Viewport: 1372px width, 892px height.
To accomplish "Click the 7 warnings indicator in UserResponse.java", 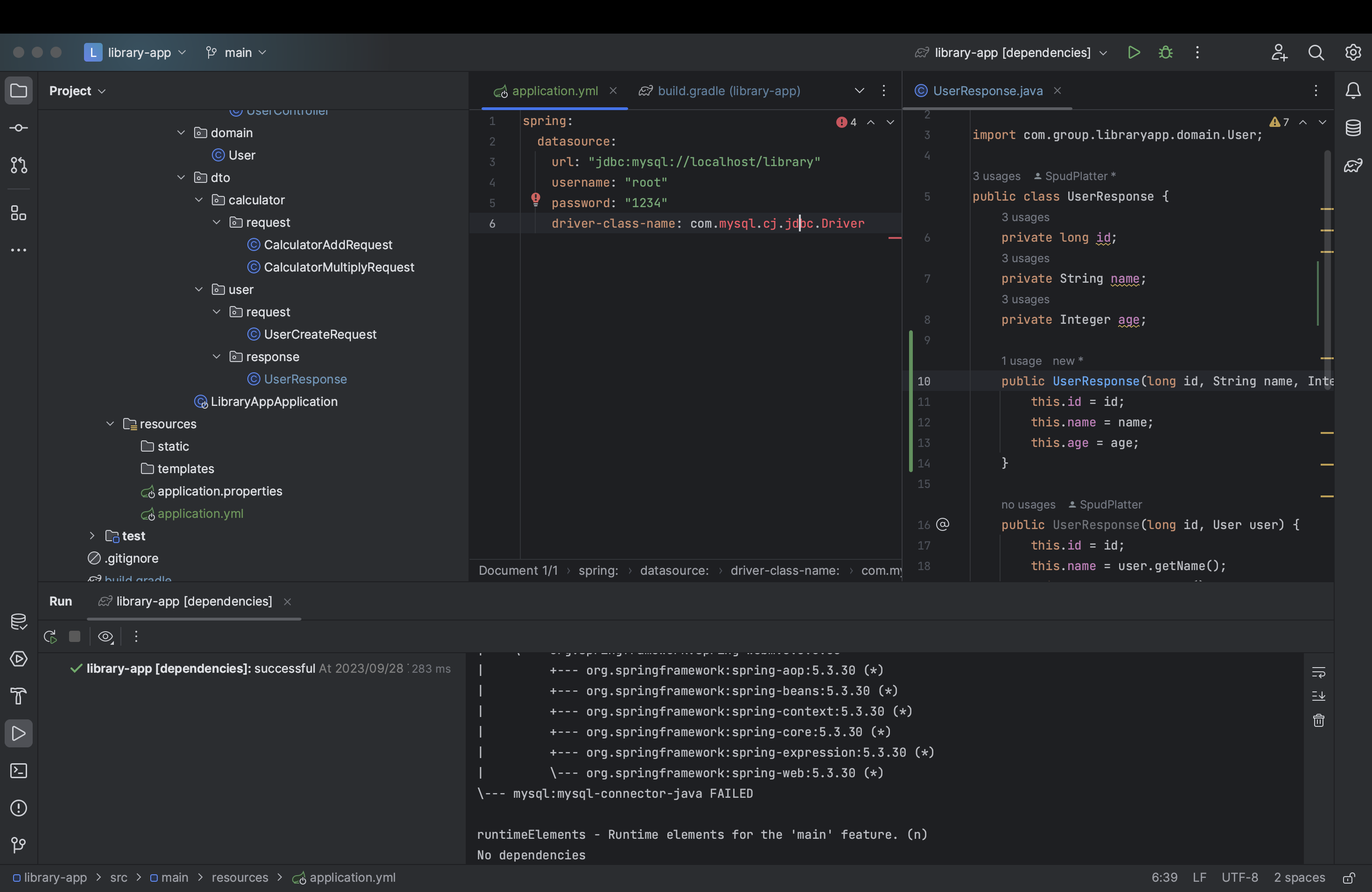I will click(x=1279, y=122).
